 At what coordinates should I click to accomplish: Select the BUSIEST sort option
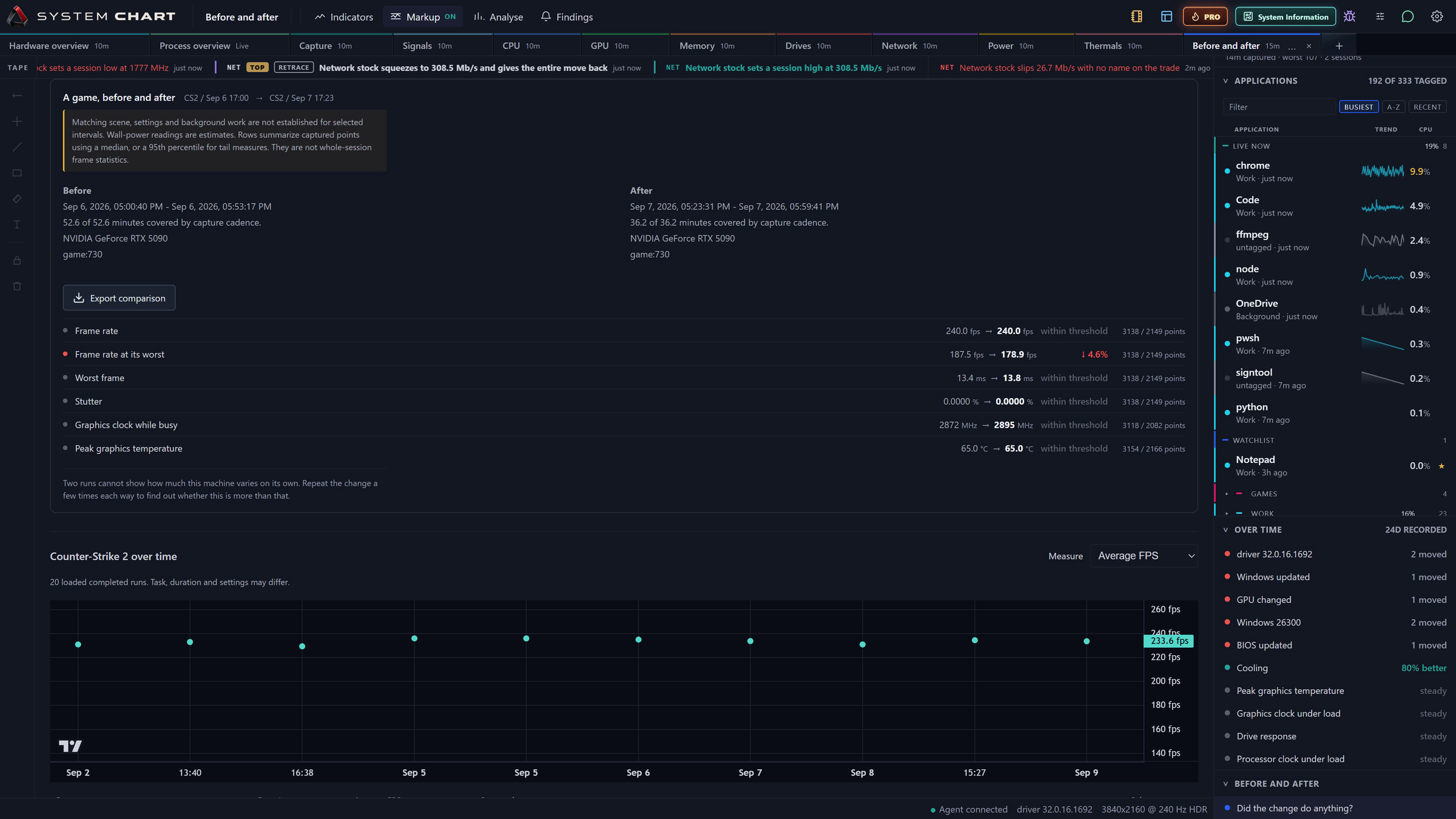(1358, 107)
